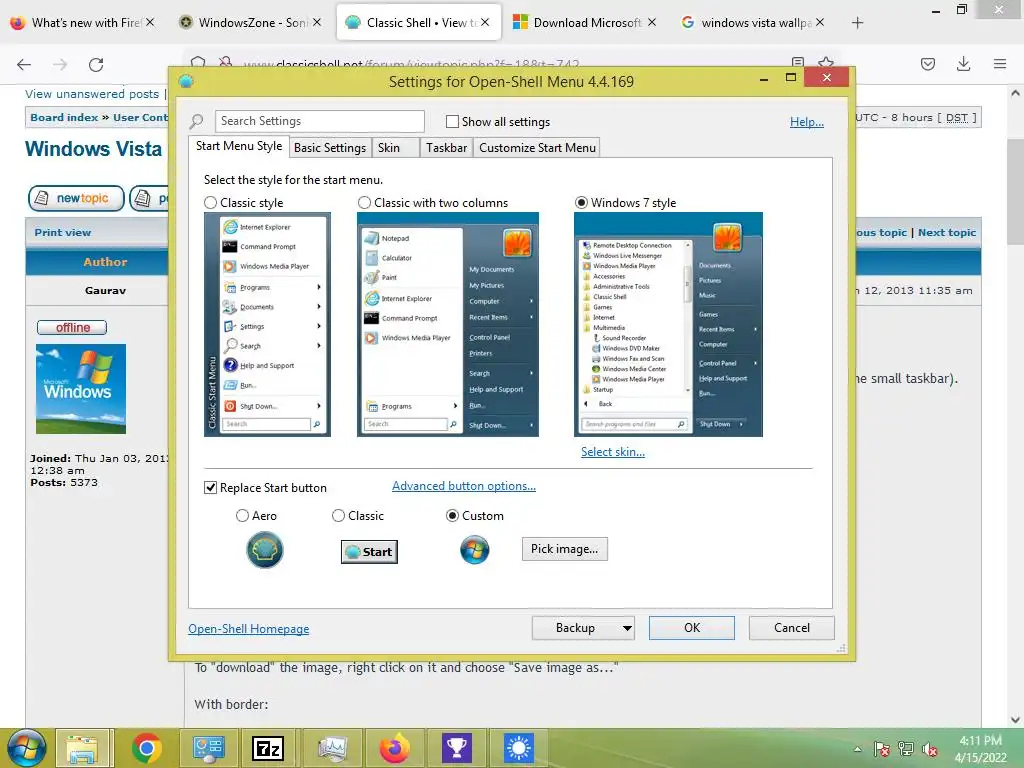The height and width of the screenshot is (768, 1024).
Task: Open Firefox from the taskbar
Action: pyautogui.click(x=394, y=748)
